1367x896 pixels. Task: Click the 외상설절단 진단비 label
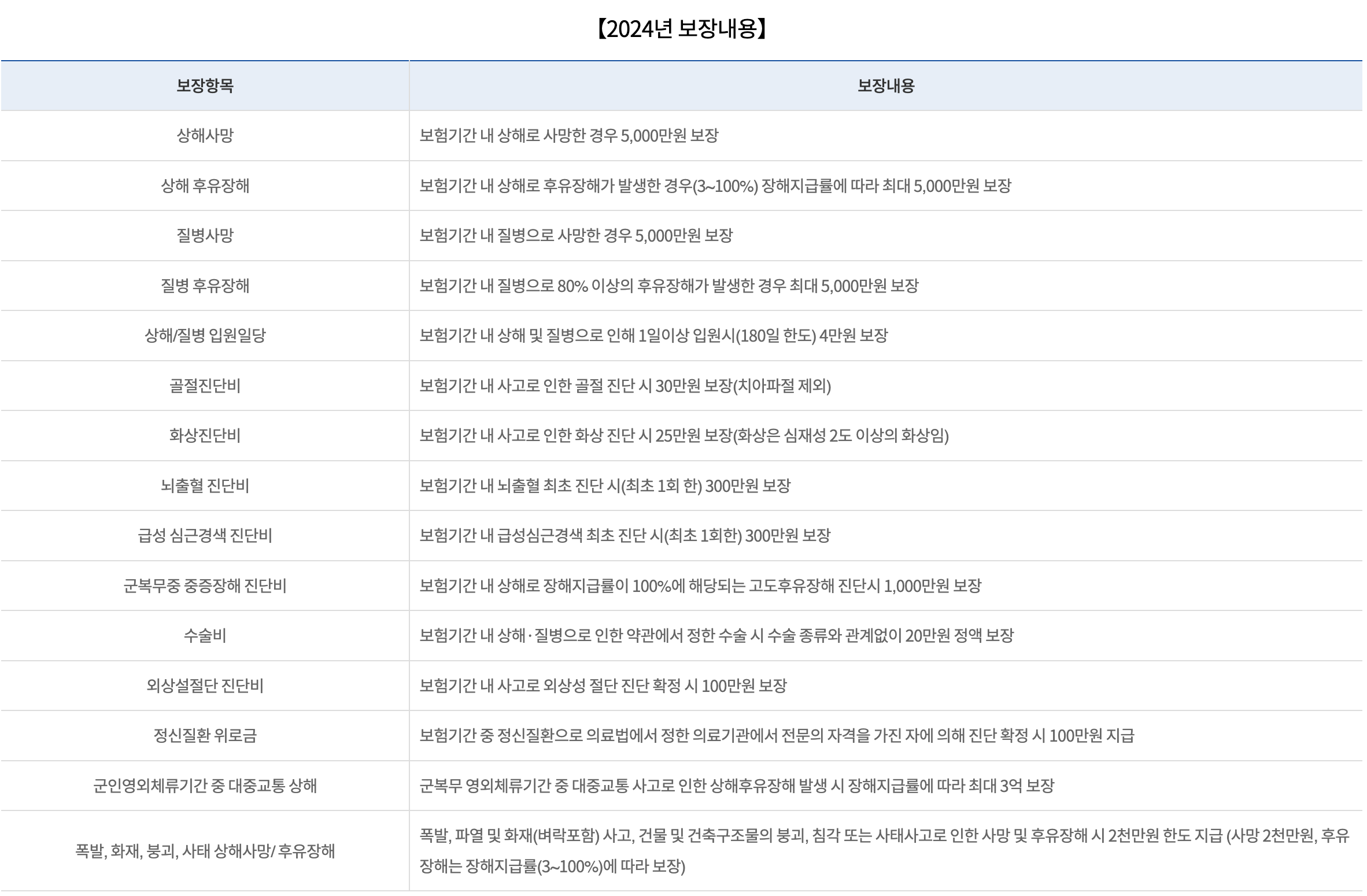(205, 686)
